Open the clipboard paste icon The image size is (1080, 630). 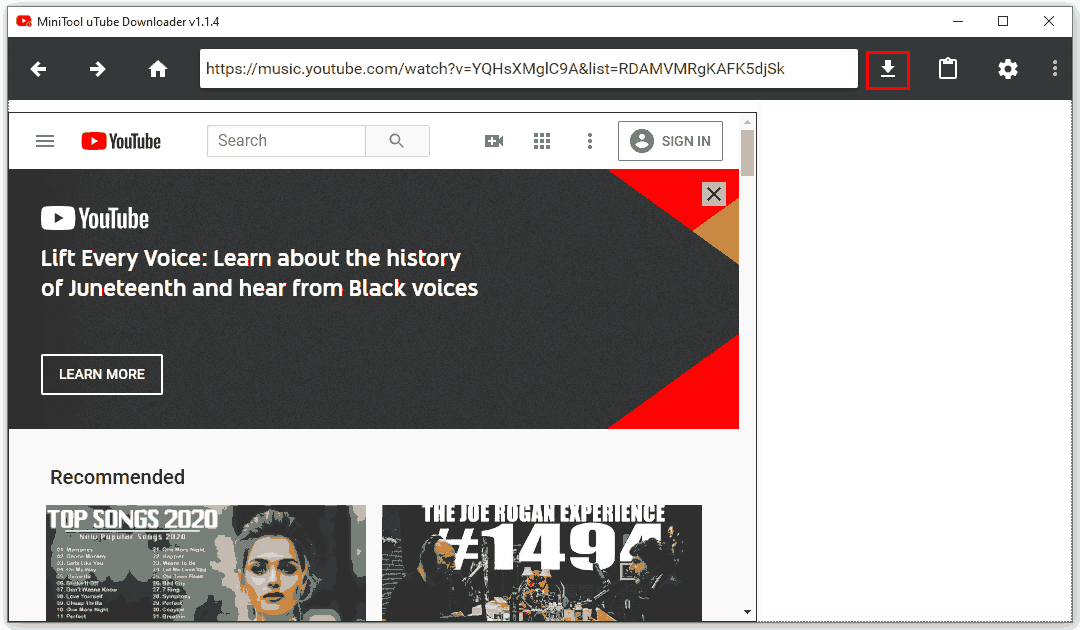948,69
